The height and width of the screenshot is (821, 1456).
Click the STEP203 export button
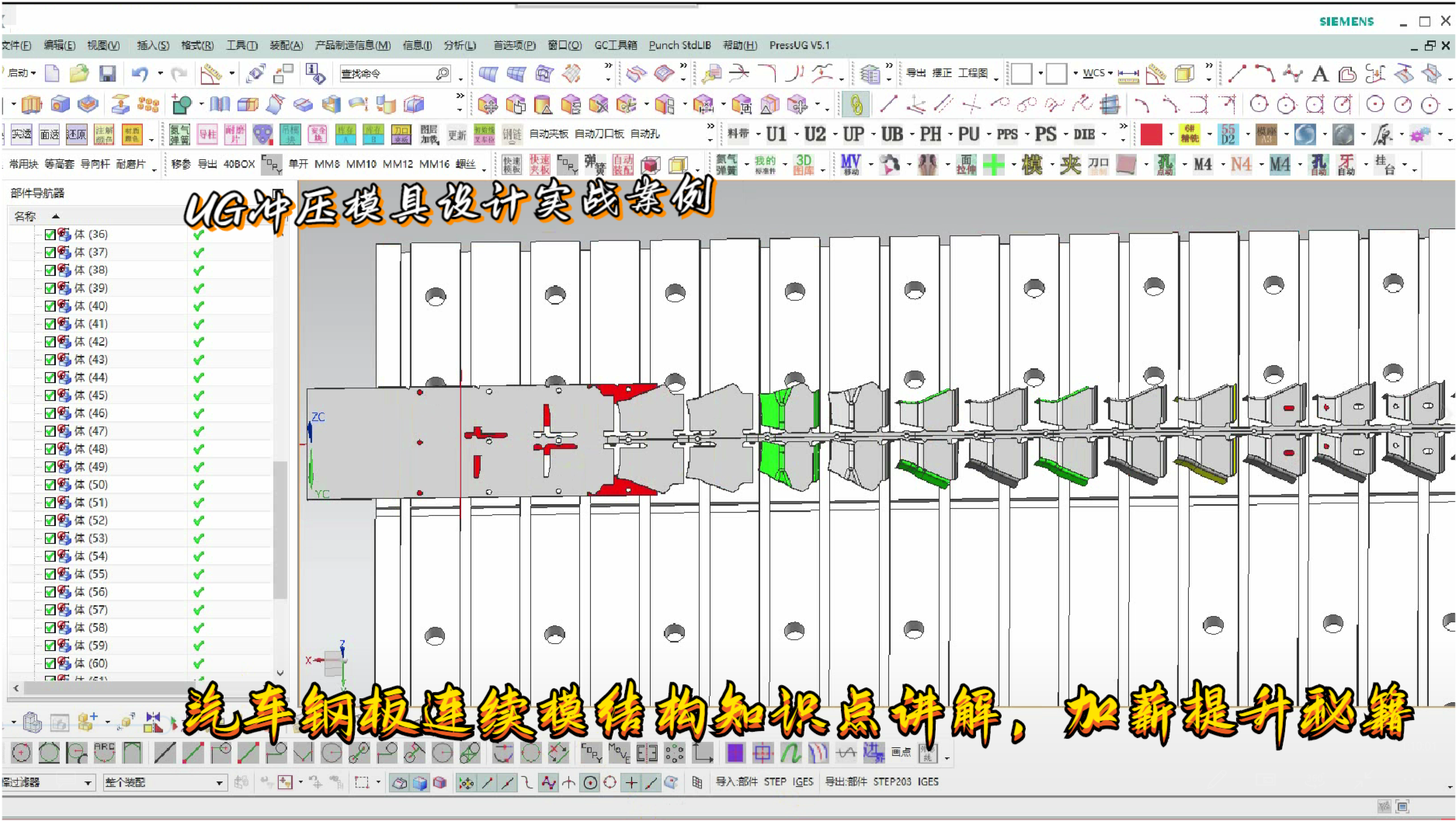pos(891,781)
